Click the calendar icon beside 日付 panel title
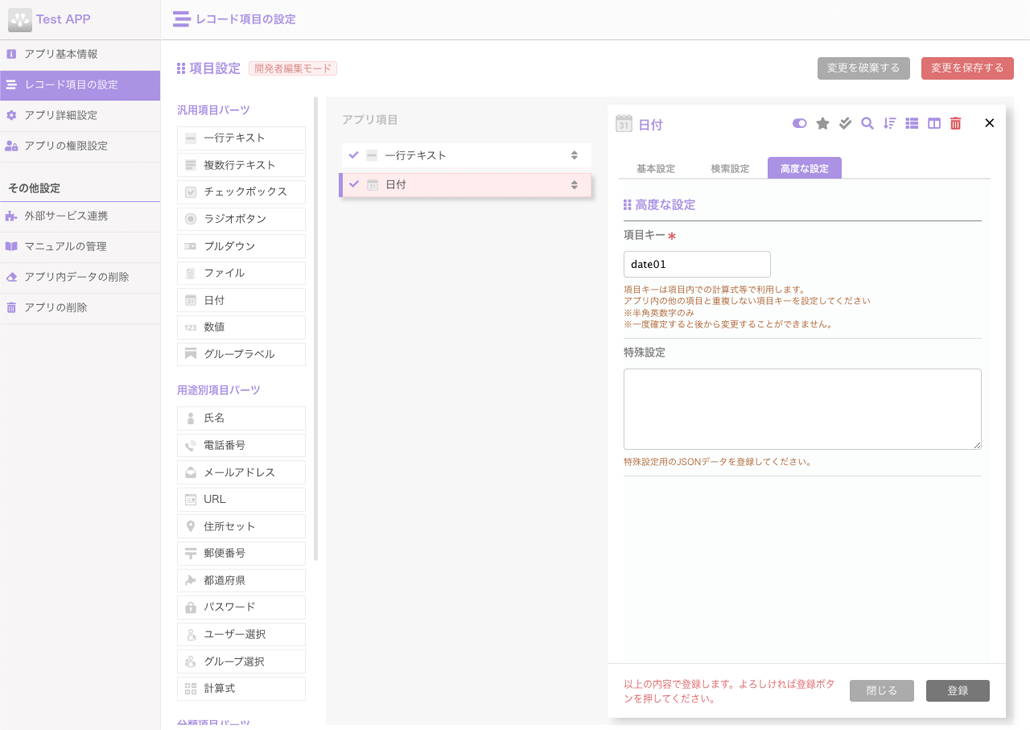The height and width of the screenshot is (730, 1030). coord(623,123)
